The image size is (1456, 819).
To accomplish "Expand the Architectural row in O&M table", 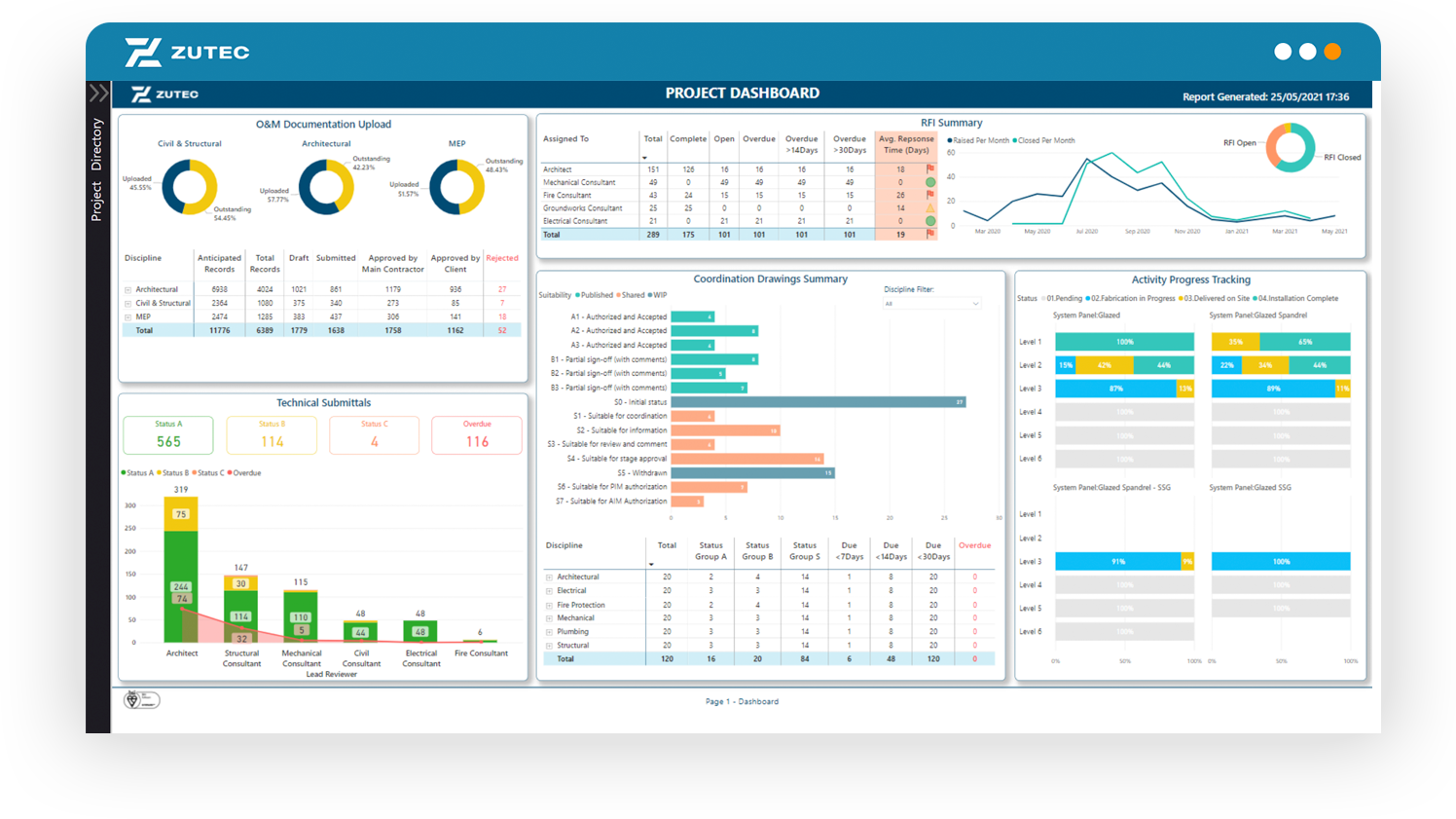I will click(x=127, y=289).
